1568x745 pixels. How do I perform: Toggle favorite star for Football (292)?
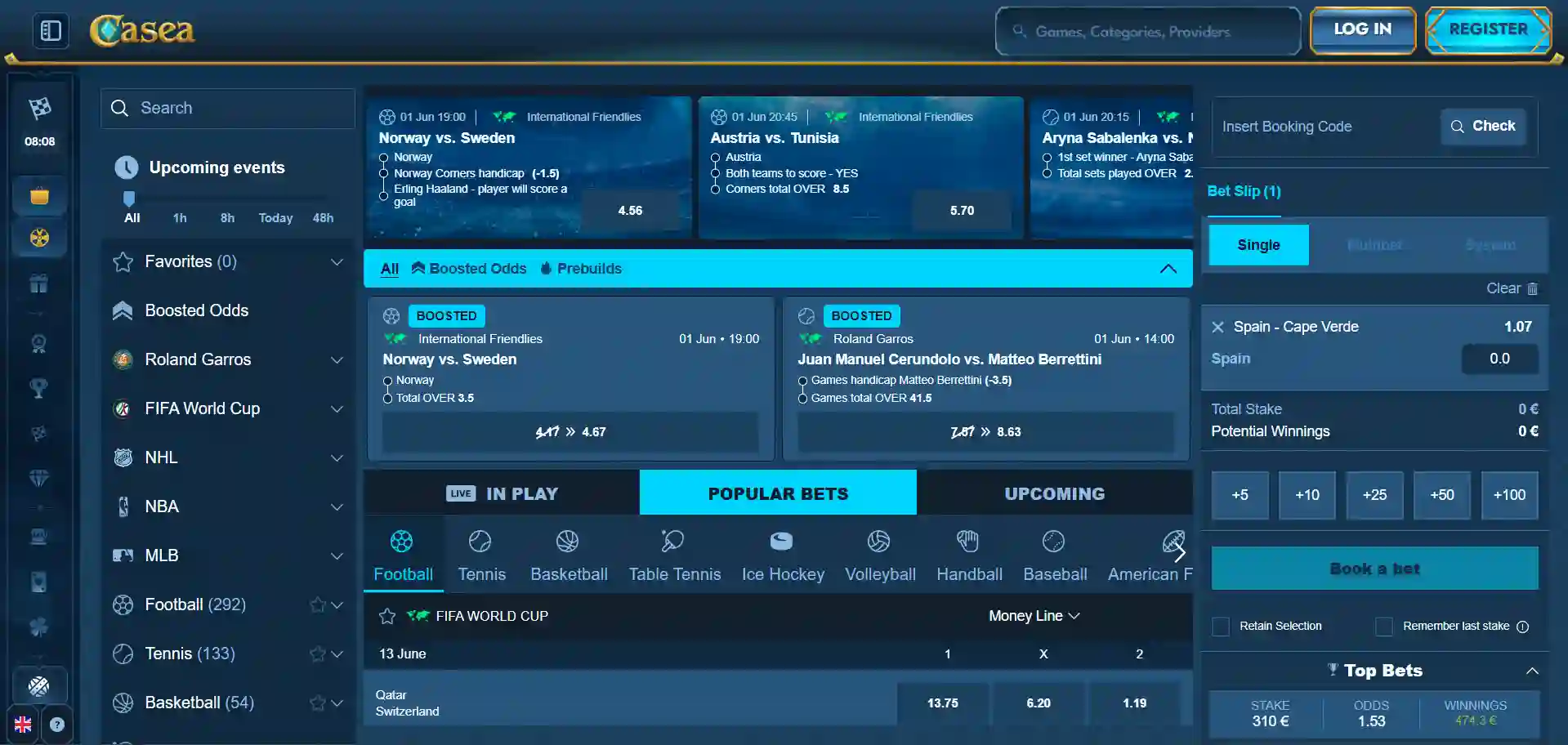pyautogui.click(x=318, y=604)
